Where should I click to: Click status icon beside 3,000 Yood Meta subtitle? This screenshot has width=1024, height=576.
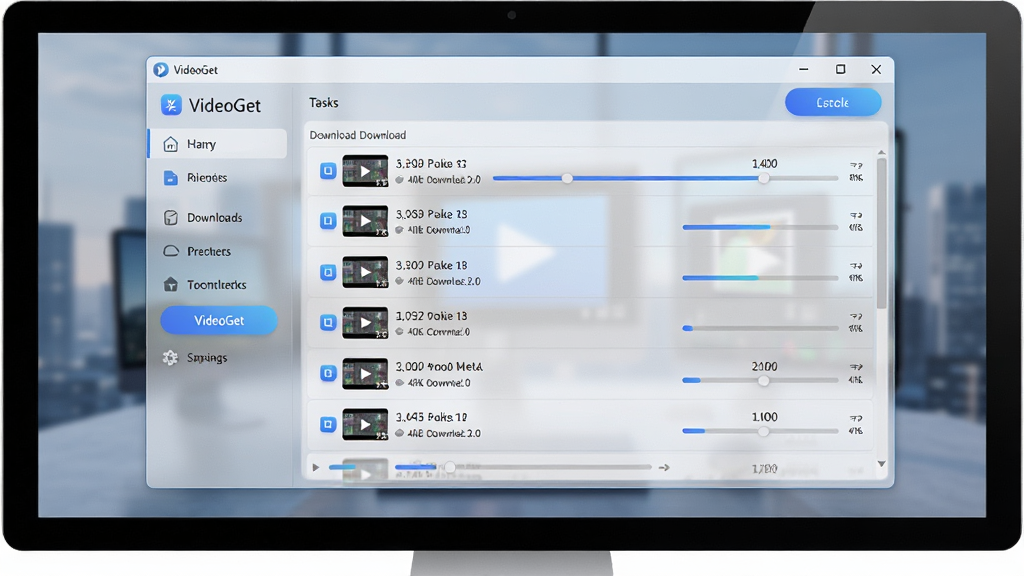pos(399,383)
